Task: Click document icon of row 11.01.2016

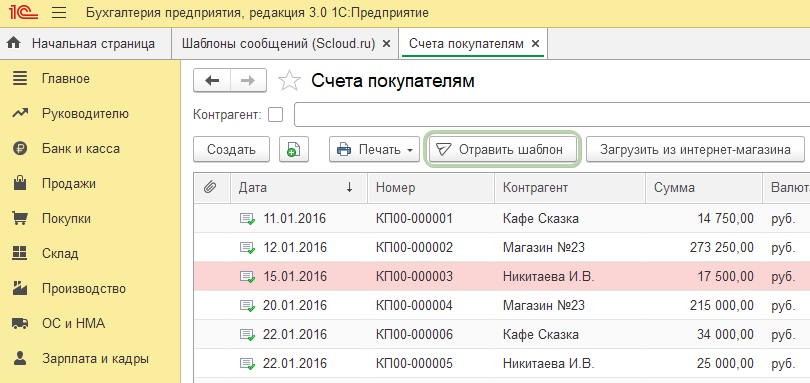Action: tap(247, 219)
